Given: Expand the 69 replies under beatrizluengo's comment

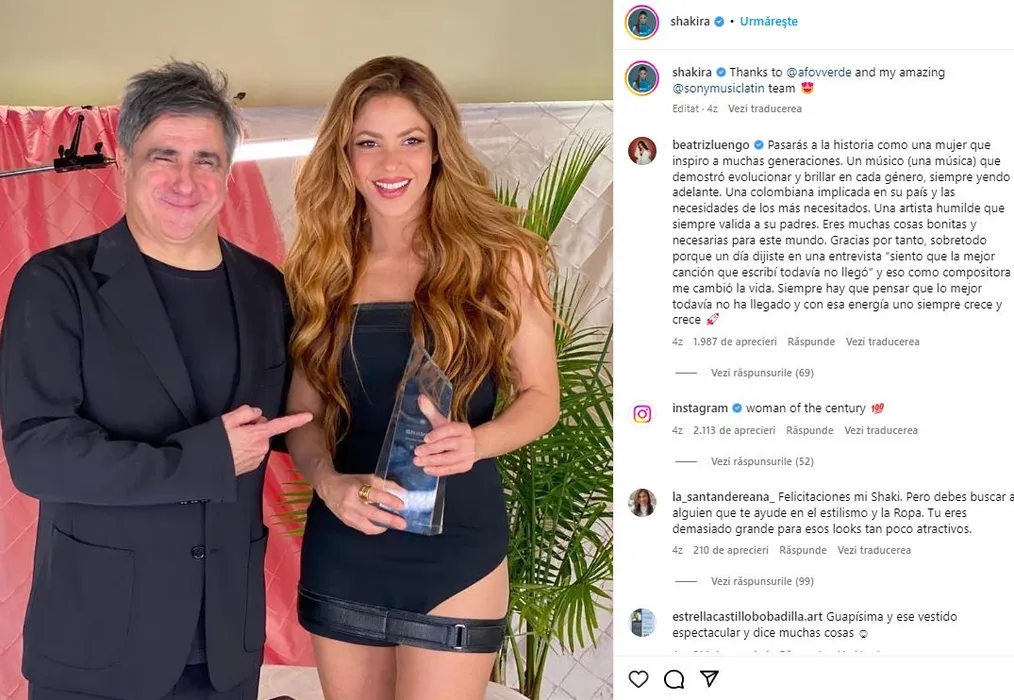Looking at the screenshot, I should 762,373.
